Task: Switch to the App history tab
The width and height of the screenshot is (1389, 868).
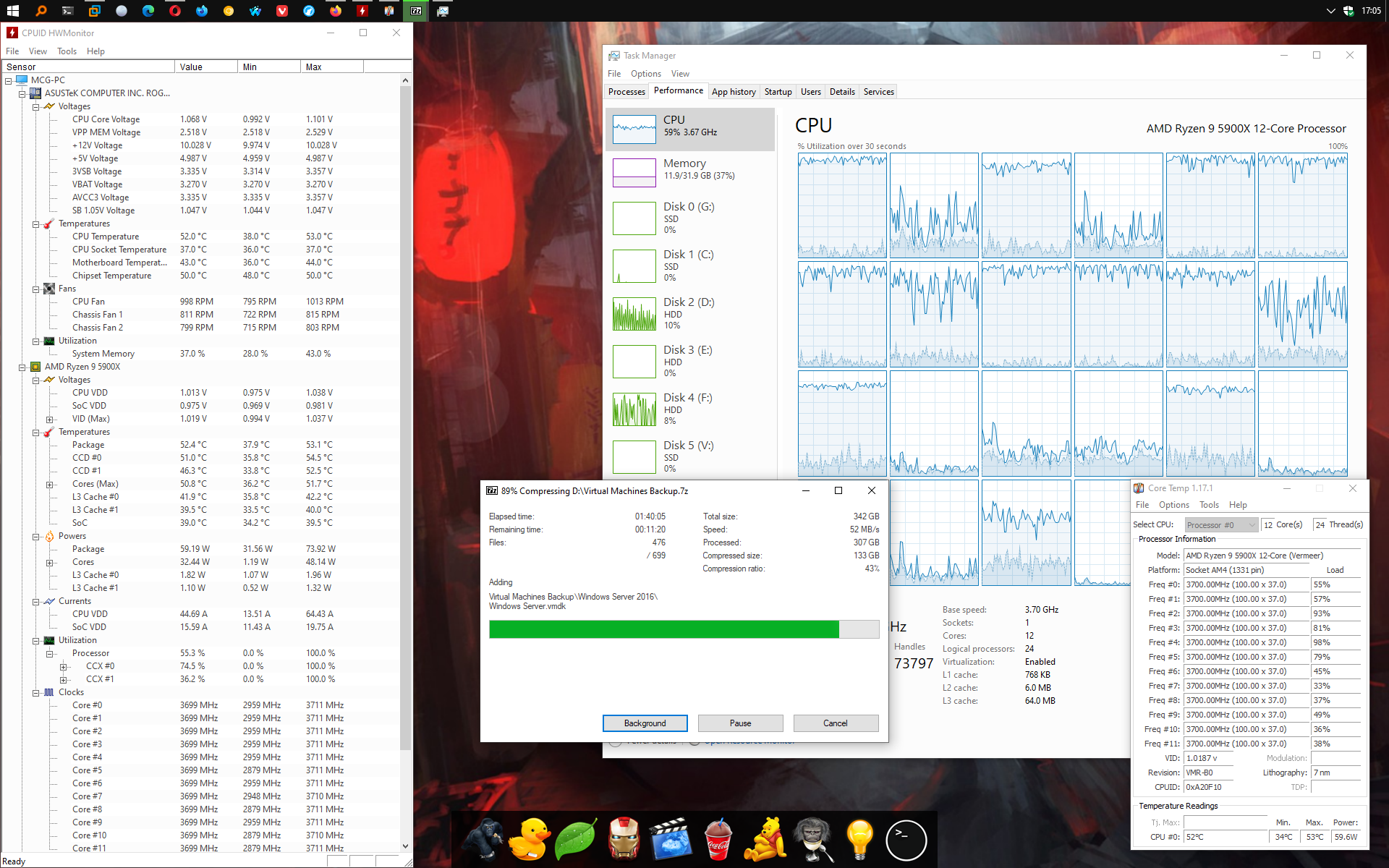Action: [733, 92]
